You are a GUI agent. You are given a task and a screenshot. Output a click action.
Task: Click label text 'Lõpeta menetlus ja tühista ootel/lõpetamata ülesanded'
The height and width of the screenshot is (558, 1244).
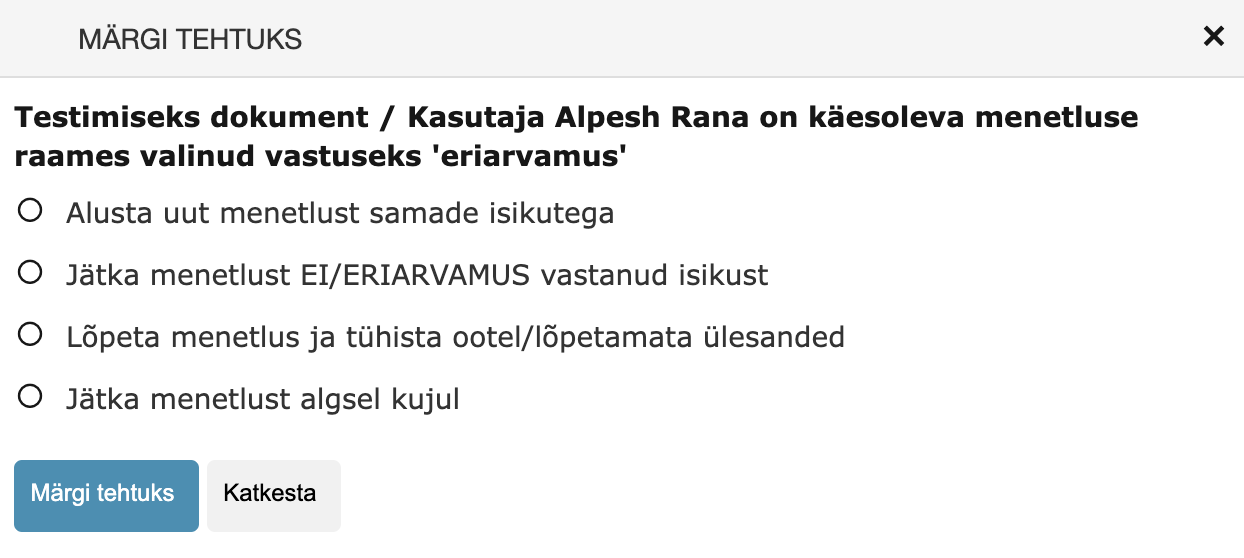coord(456,338)
